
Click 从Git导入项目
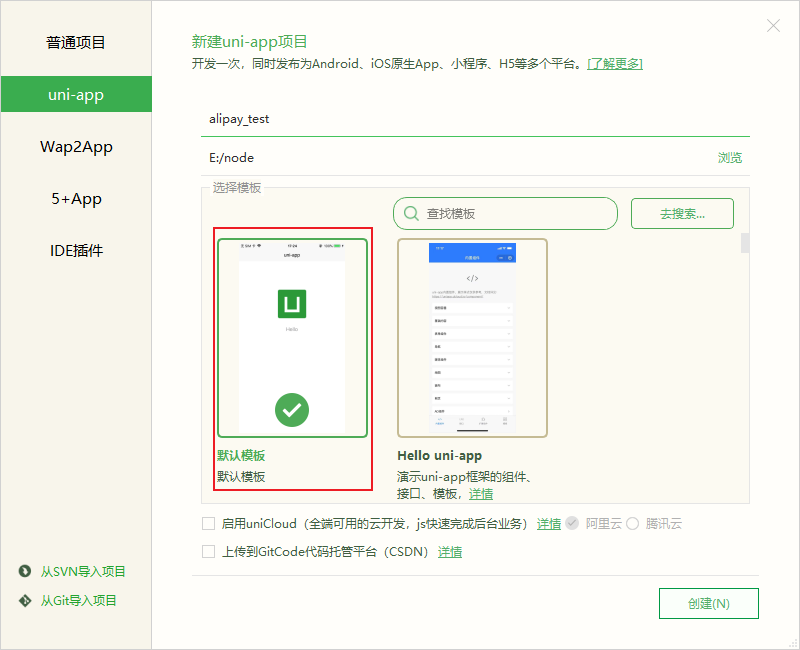pyautogui.click(x=79, y=601)
